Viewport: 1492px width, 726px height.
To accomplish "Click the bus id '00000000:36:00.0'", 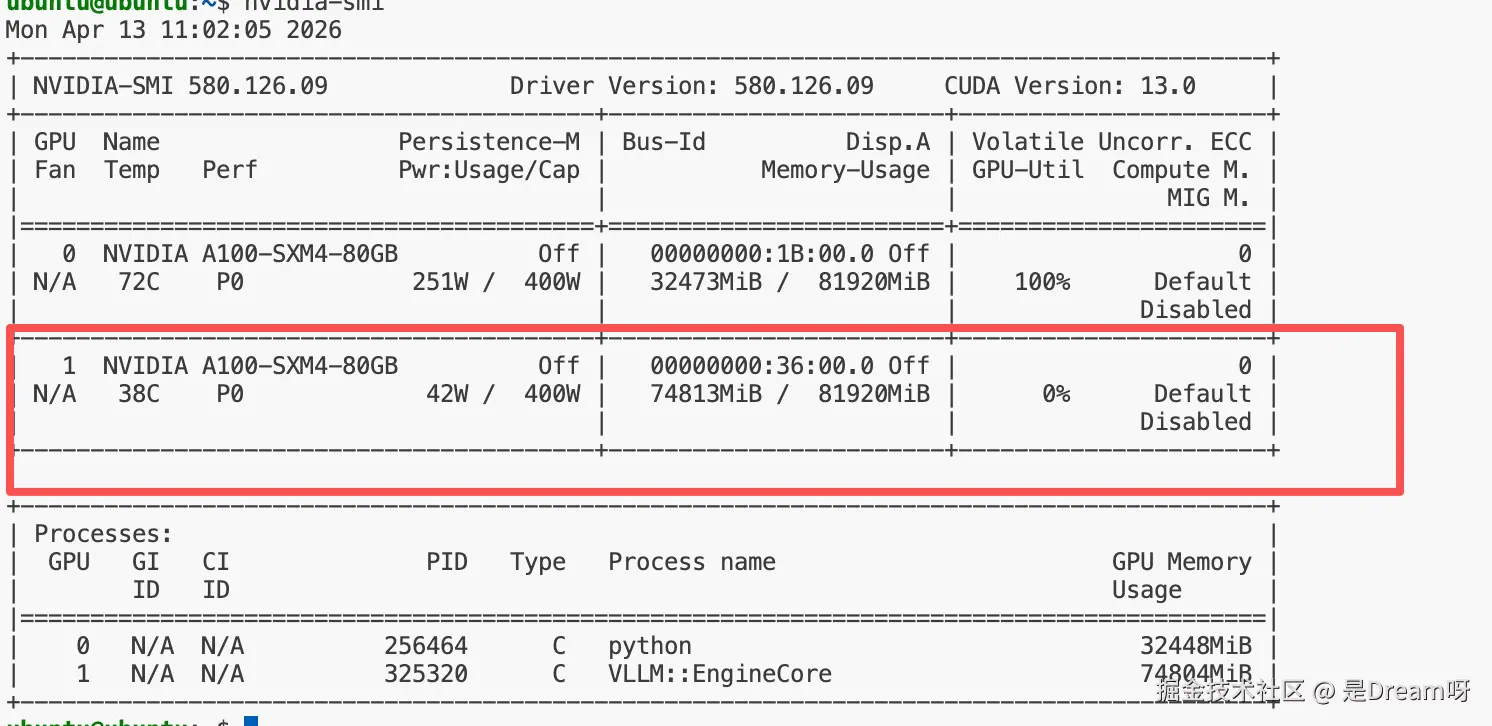I will coord(762,366).
